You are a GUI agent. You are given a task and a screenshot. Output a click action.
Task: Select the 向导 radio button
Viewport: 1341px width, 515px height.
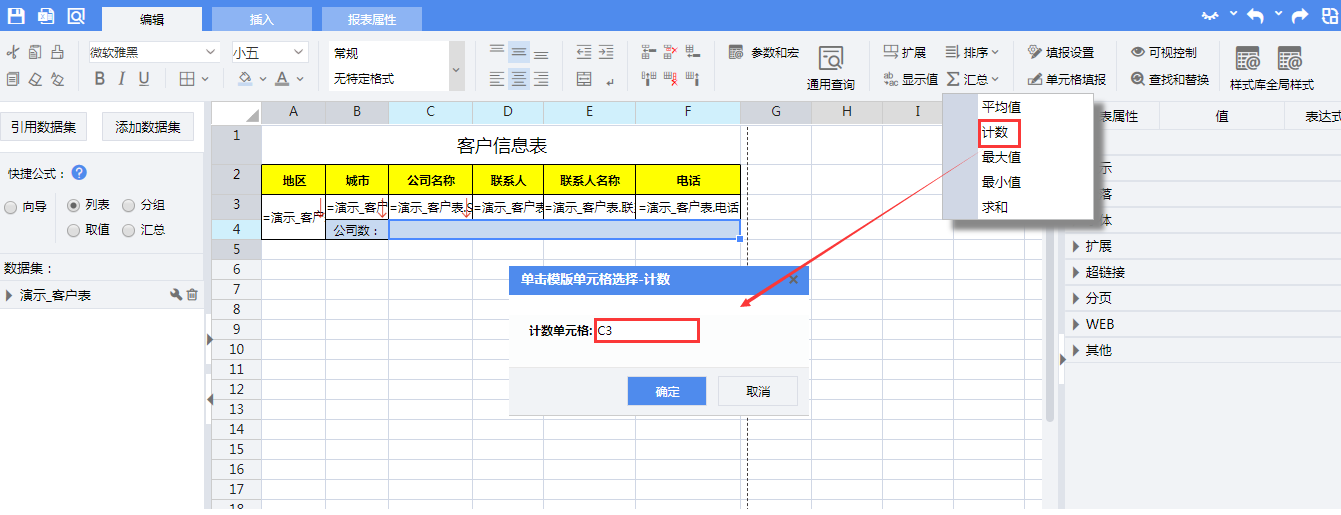[x=11, y=206]
